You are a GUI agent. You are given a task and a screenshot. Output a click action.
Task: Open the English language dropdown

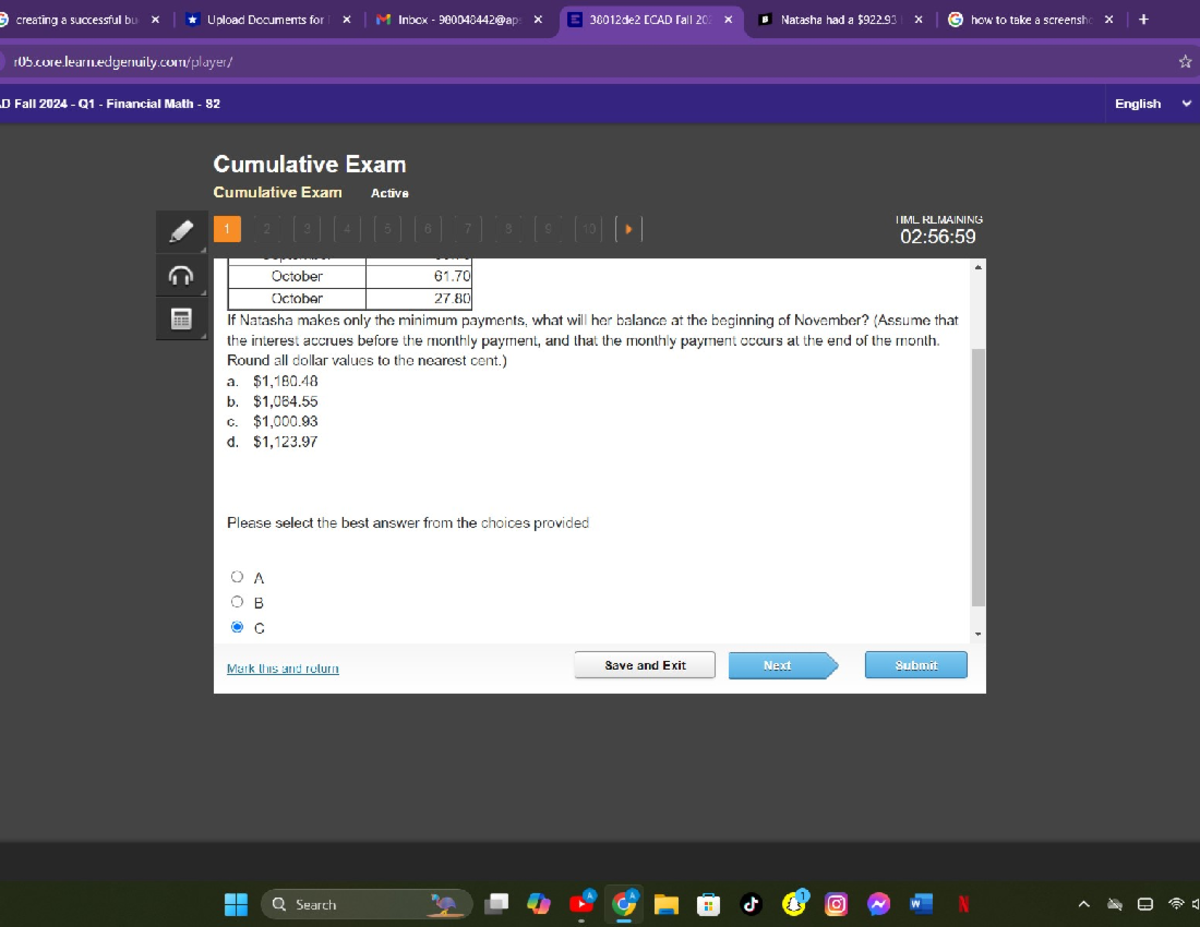(x=1154, y=104)
